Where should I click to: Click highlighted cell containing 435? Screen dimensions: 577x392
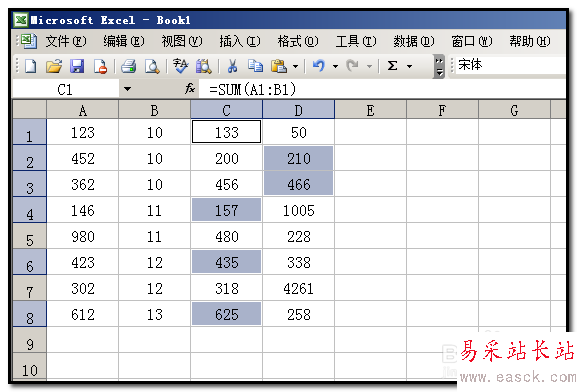pyautogui.click(x=226, y=262)
